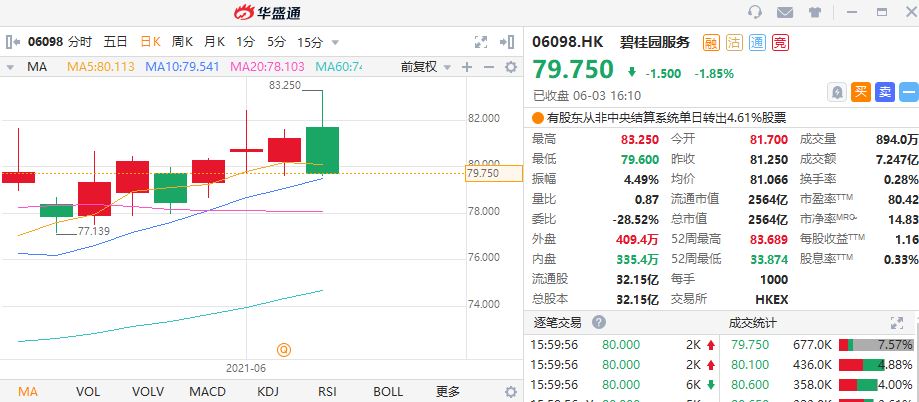Click 市盈率TTM value 80.42
919x402 pixels.
tap(903, 199)
